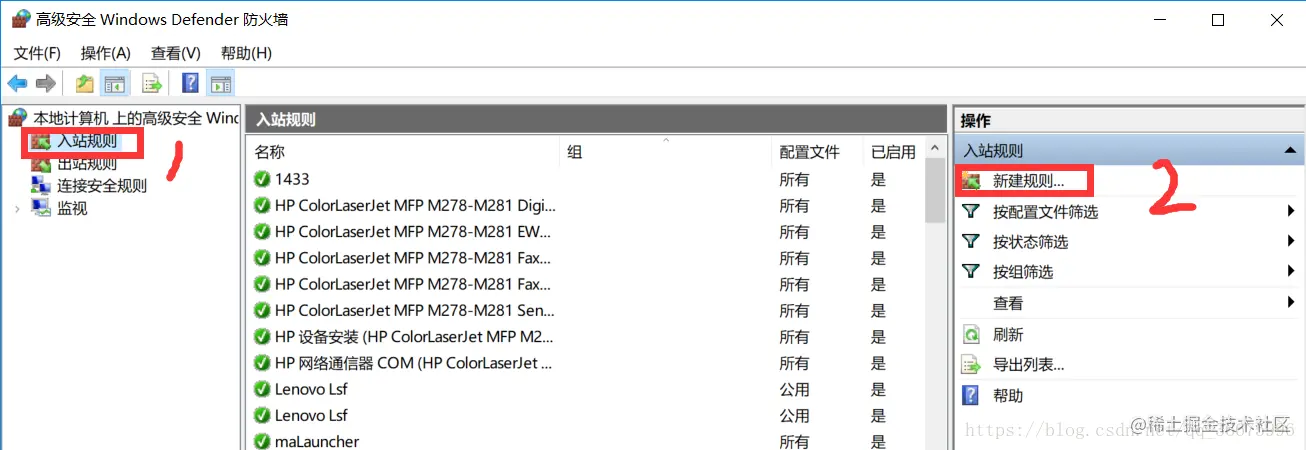The width and height of the screenshot is (1306, 450).
Task: Click the green check icon beside 1433
Action: point(262,179)
